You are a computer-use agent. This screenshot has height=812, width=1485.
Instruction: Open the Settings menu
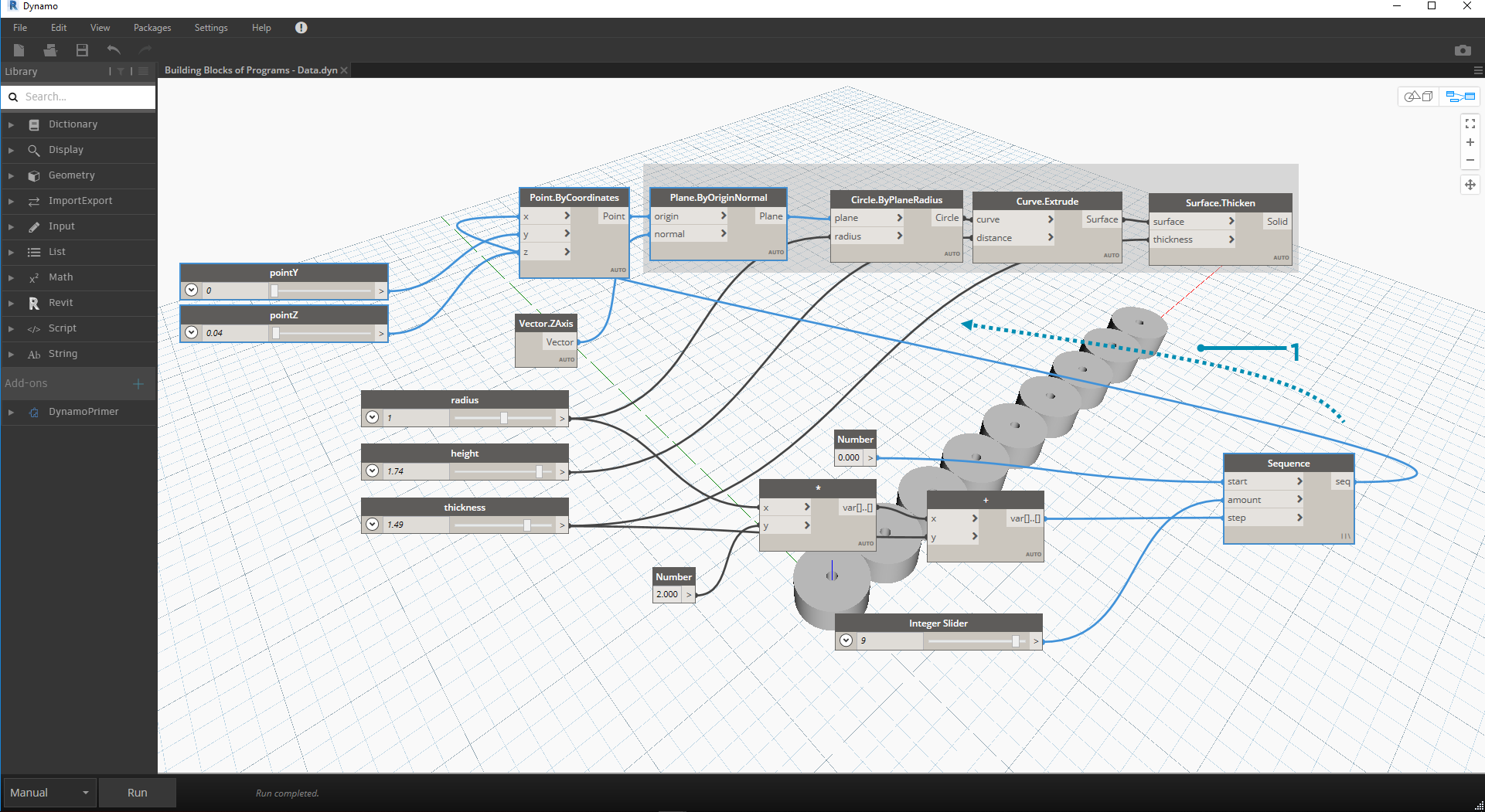click(210, 28)
